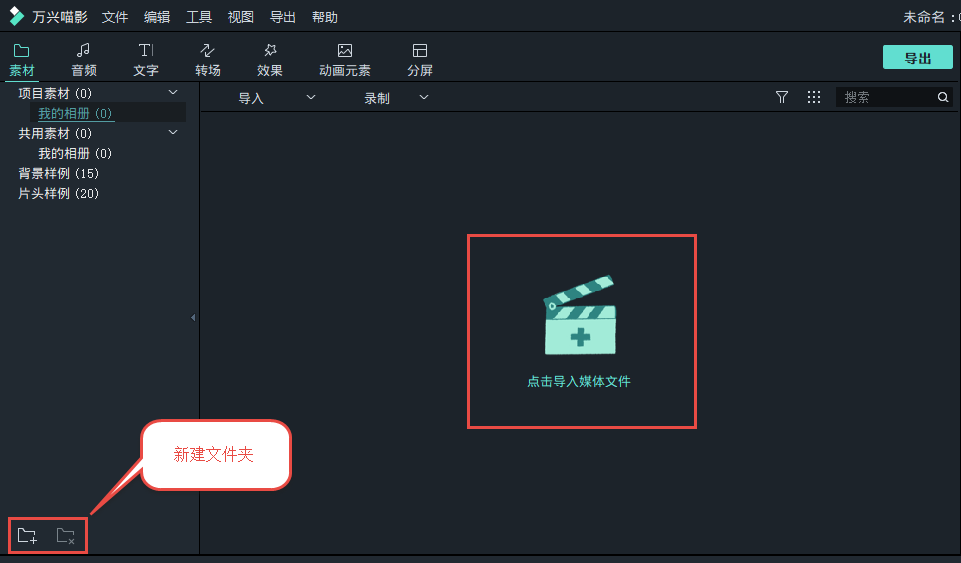Open the 视图 menu
Screen dimensions: 961x563
pos(241,17)
